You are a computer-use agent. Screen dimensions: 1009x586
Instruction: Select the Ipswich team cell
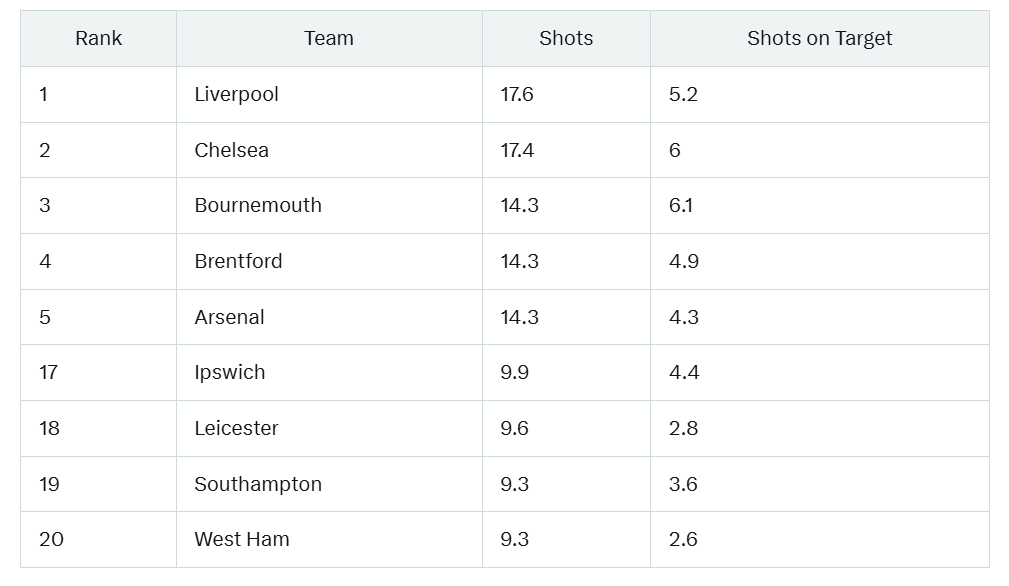pos(329,372)
